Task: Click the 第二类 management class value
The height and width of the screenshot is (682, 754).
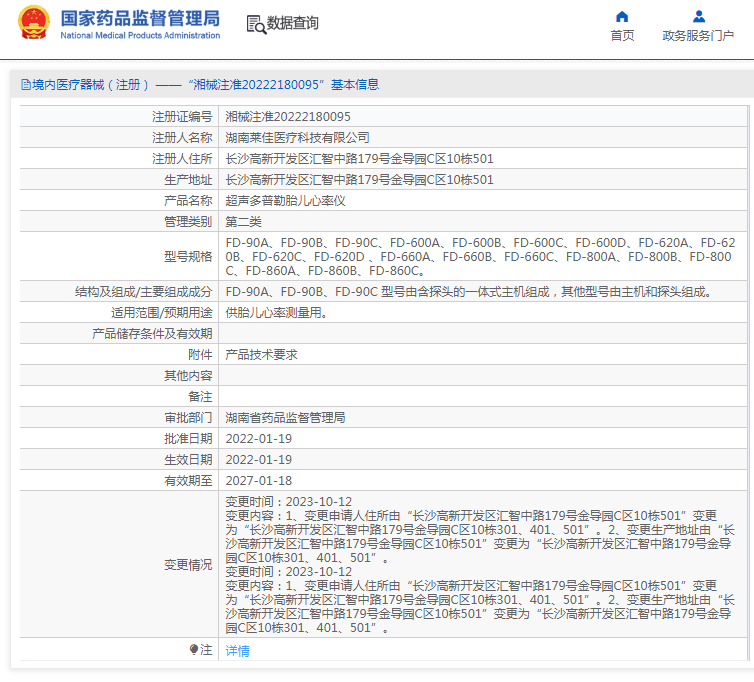Action: coord(243,222)
